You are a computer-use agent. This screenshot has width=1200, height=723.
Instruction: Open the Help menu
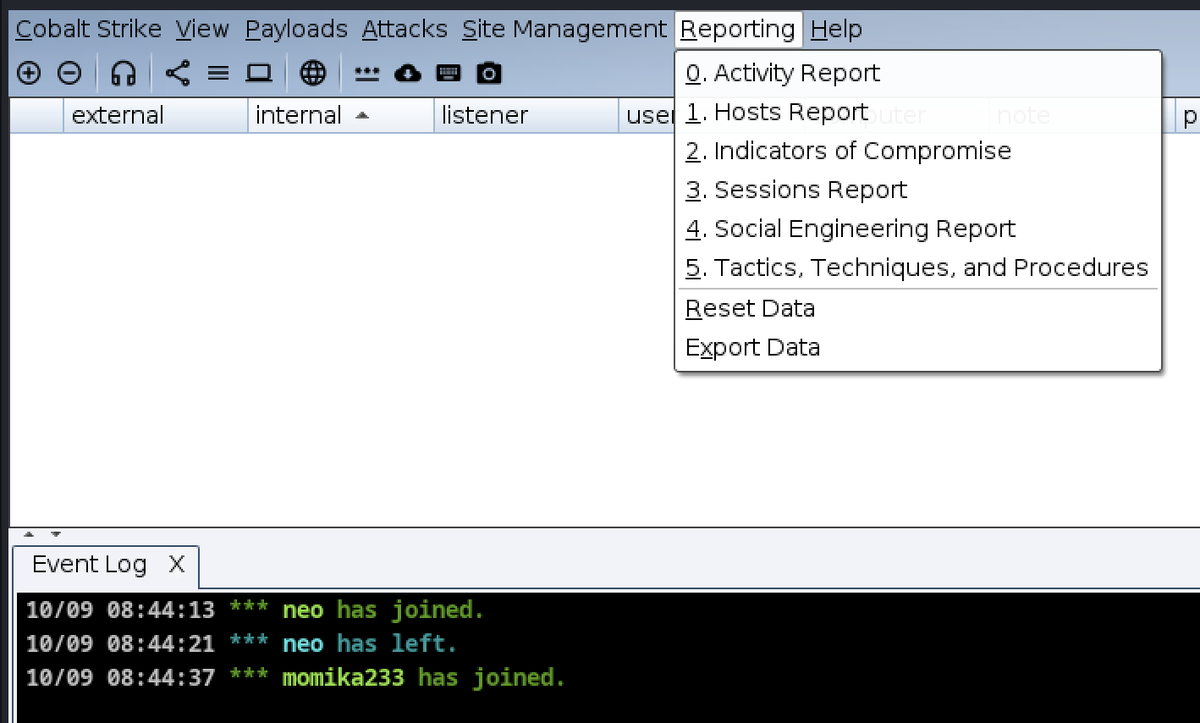(x=836, y=30)
